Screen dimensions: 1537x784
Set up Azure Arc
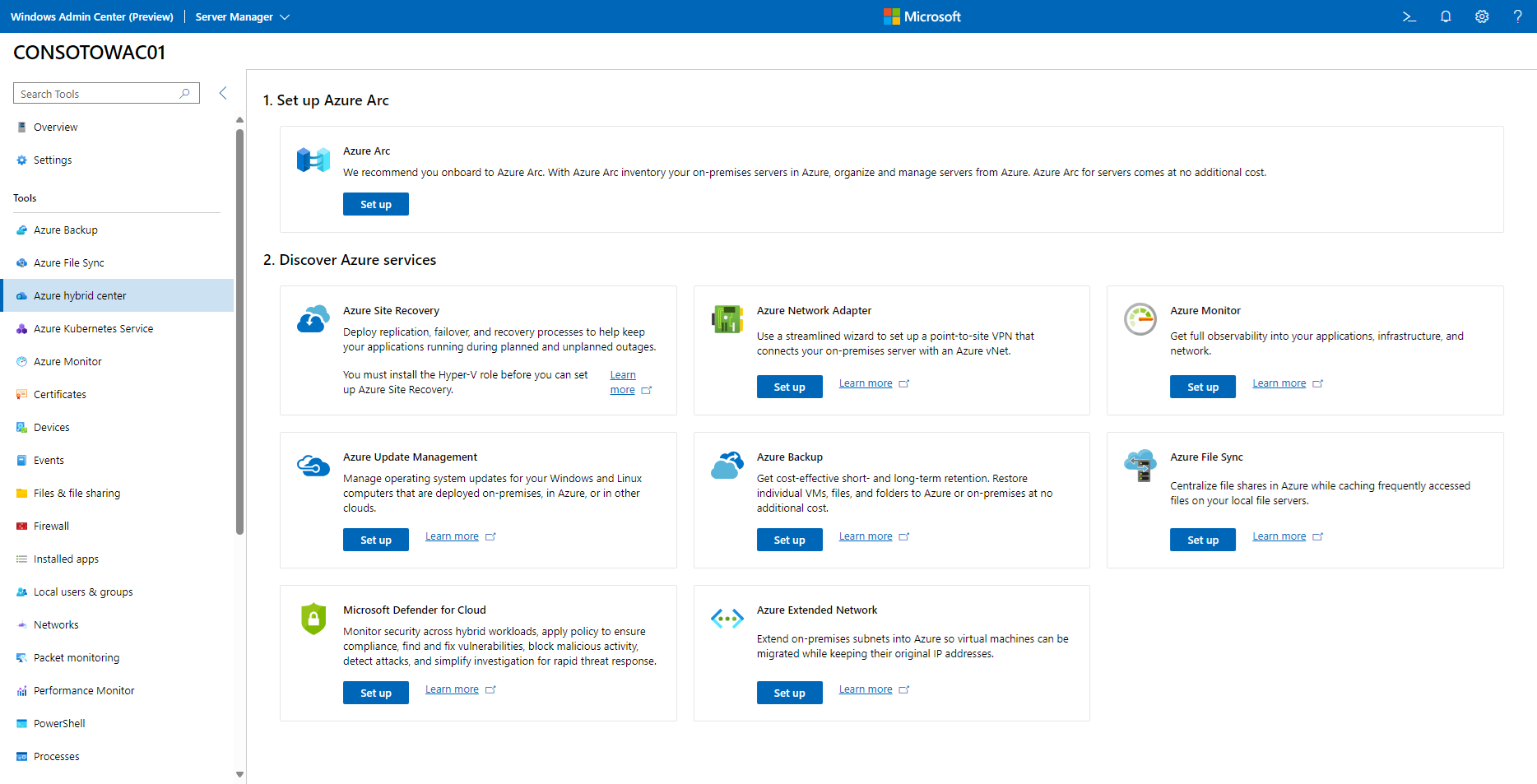coord(375,203)
